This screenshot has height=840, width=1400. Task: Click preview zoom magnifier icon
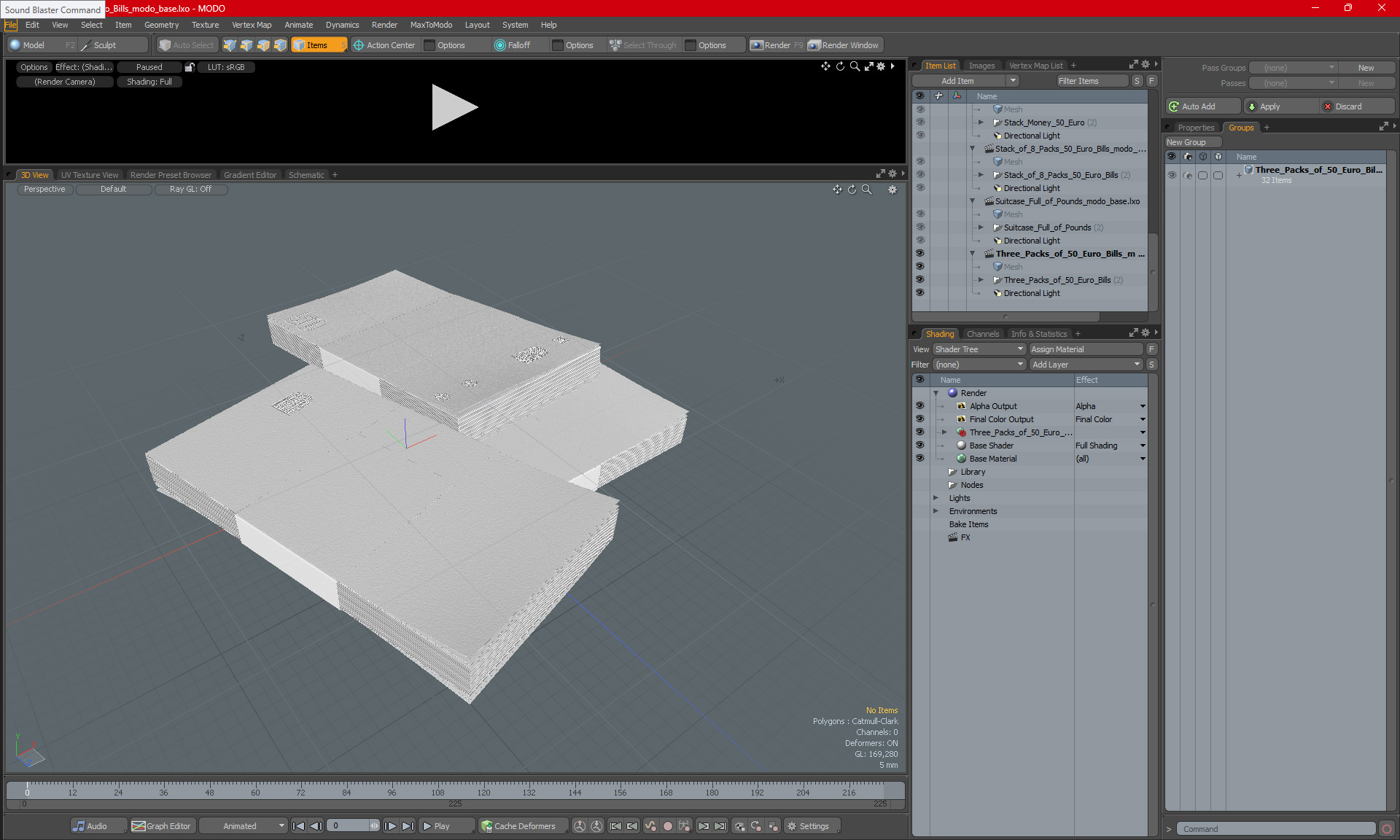[x=855, y=66]
